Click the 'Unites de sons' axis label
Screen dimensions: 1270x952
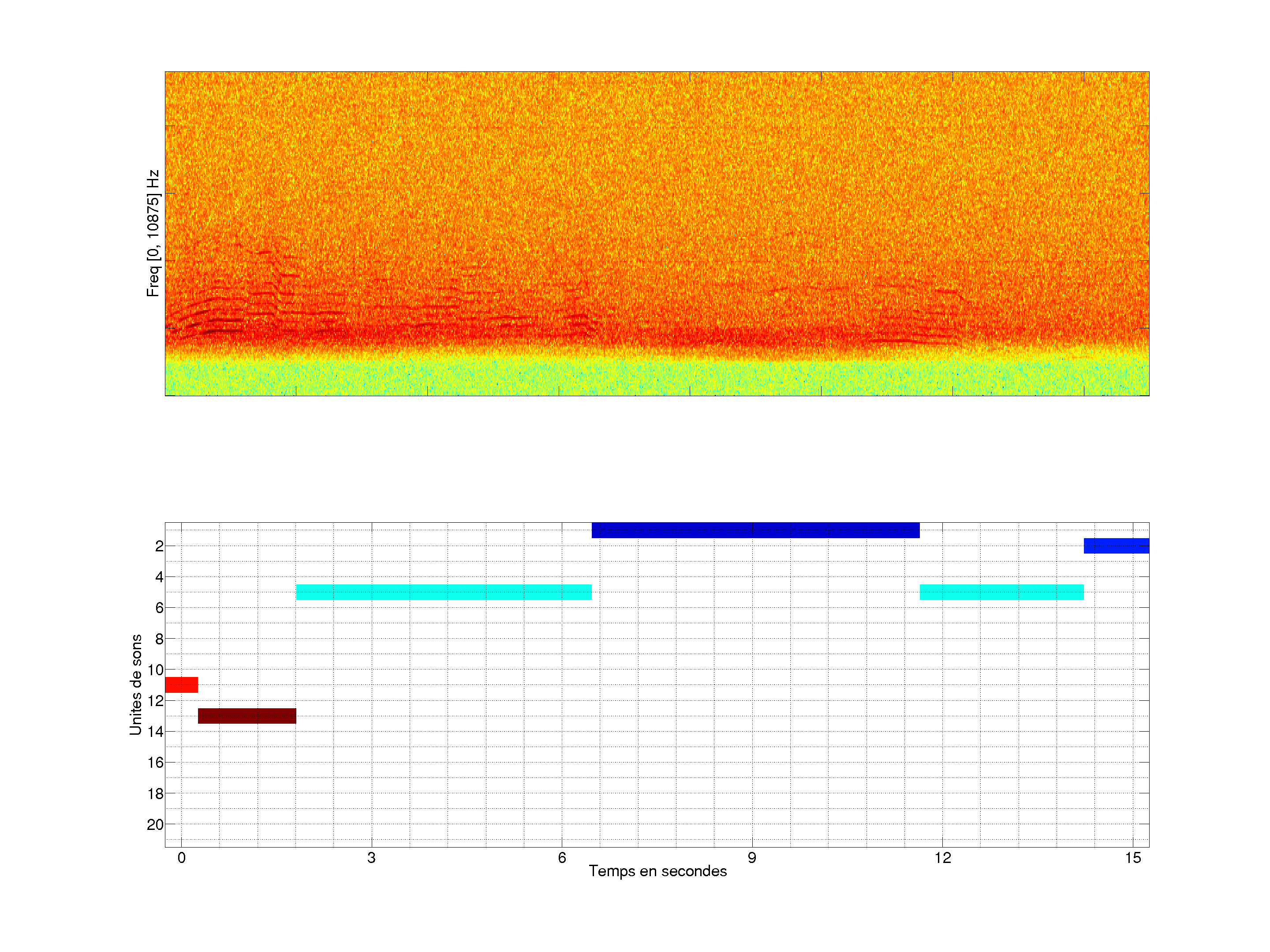coord(135,684)
